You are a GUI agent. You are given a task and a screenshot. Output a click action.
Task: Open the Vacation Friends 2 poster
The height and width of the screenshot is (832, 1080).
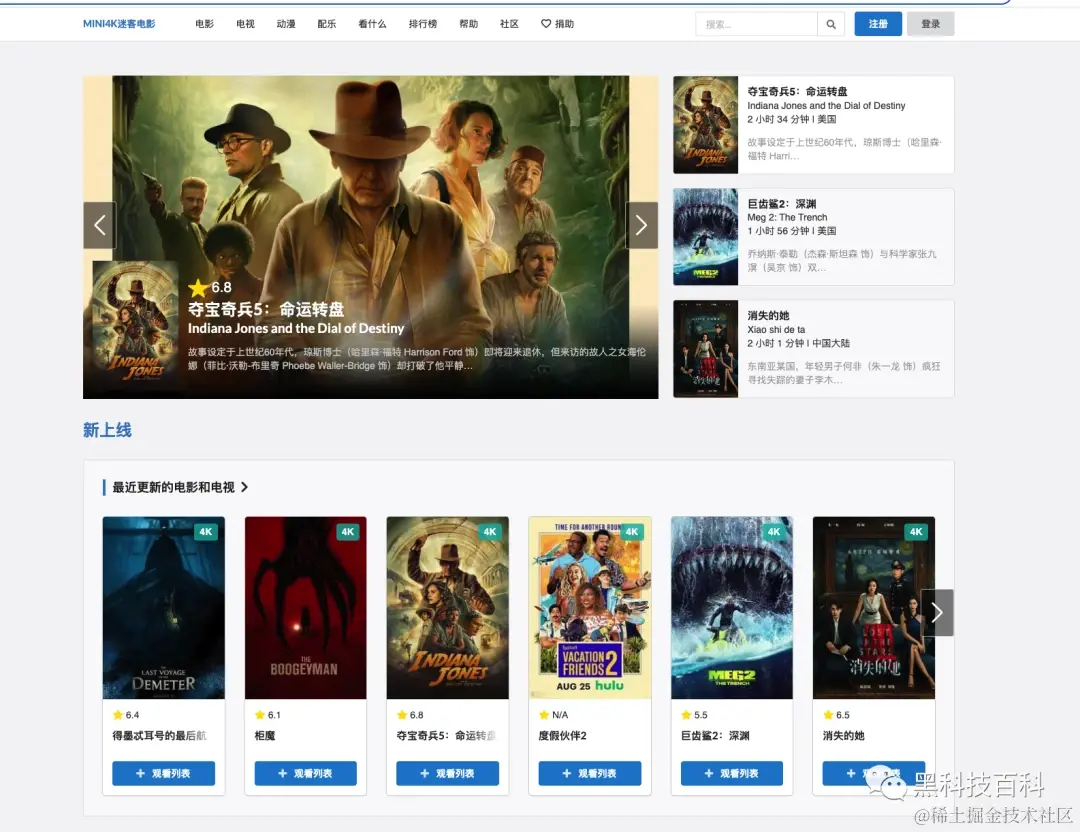[x=590, y=608]
